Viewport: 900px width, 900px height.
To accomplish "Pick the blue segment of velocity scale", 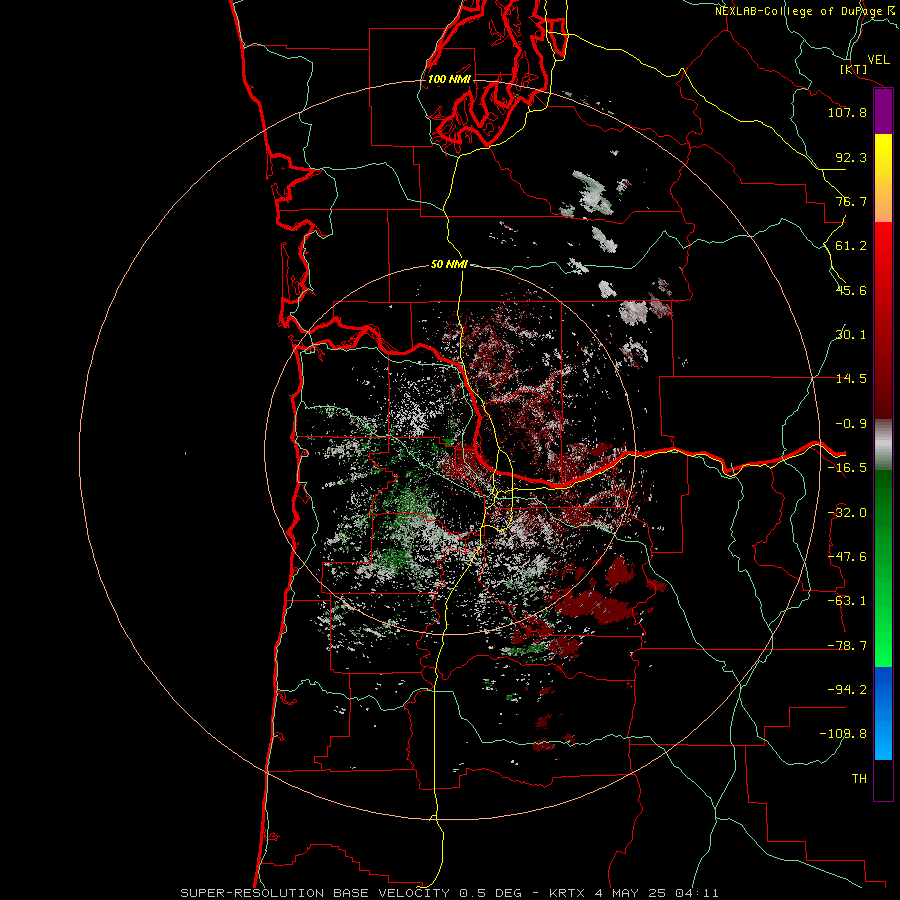I will click(883, 713).
